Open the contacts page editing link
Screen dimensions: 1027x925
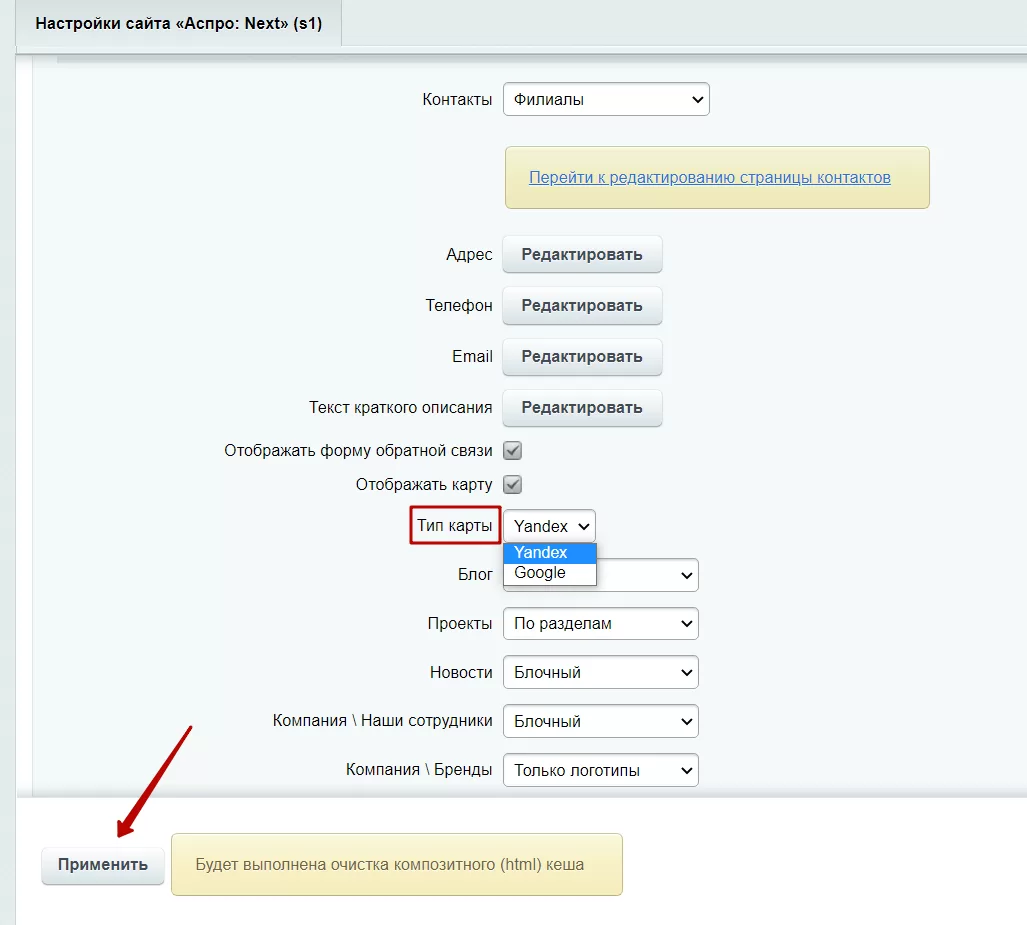[709, 178]
